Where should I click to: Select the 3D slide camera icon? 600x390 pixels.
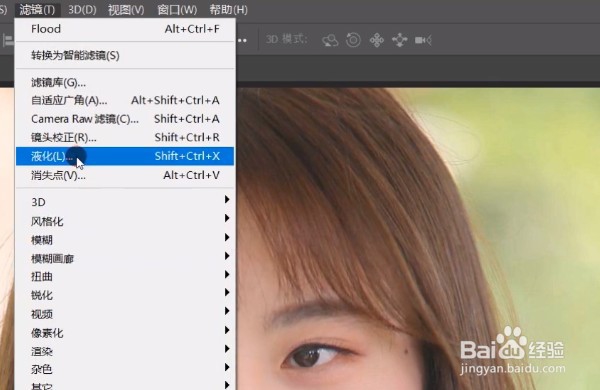point(400,40)
